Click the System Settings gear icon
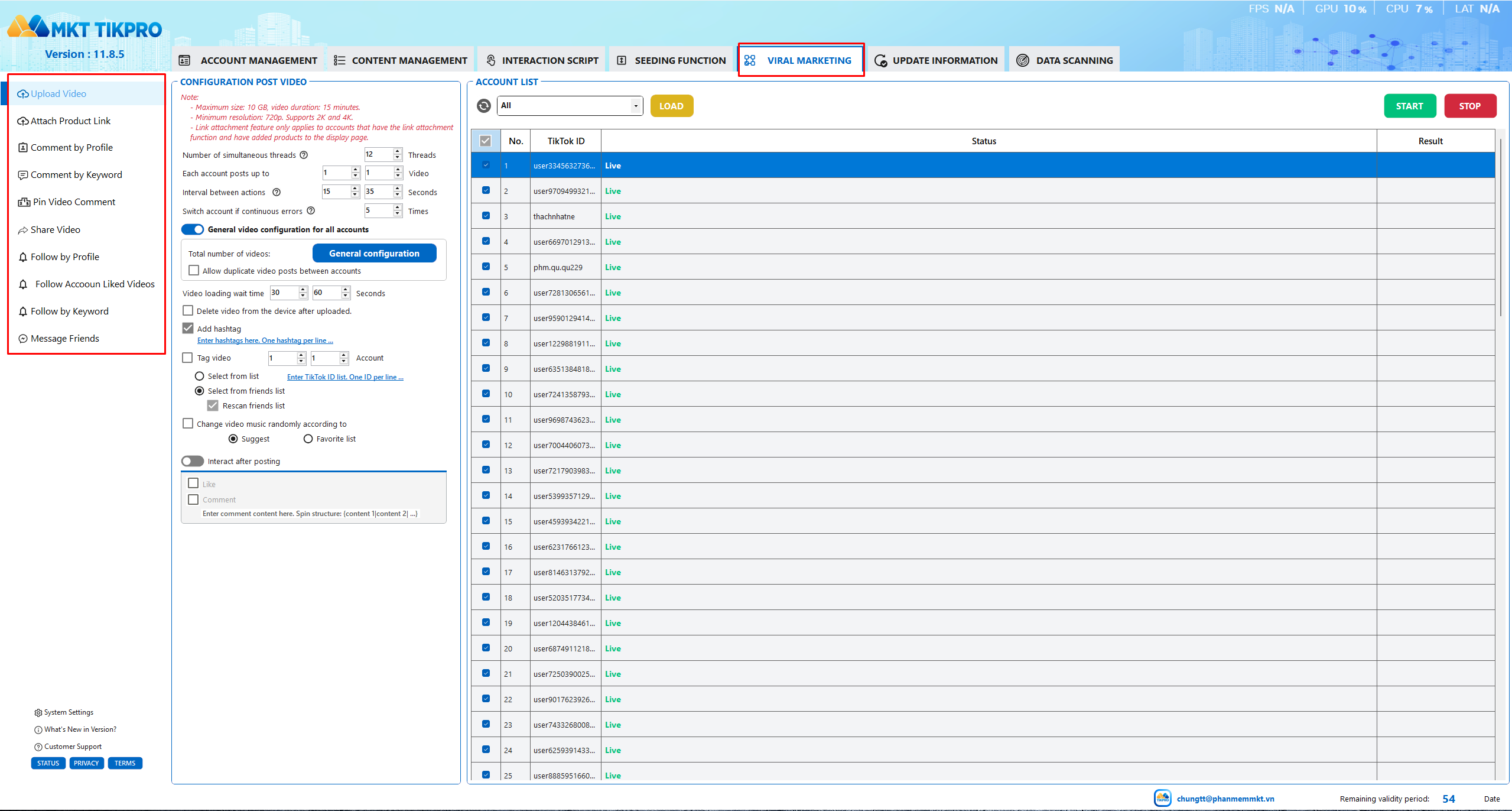The height and width of the screenshot is (811, 1512). click(38, 713)
